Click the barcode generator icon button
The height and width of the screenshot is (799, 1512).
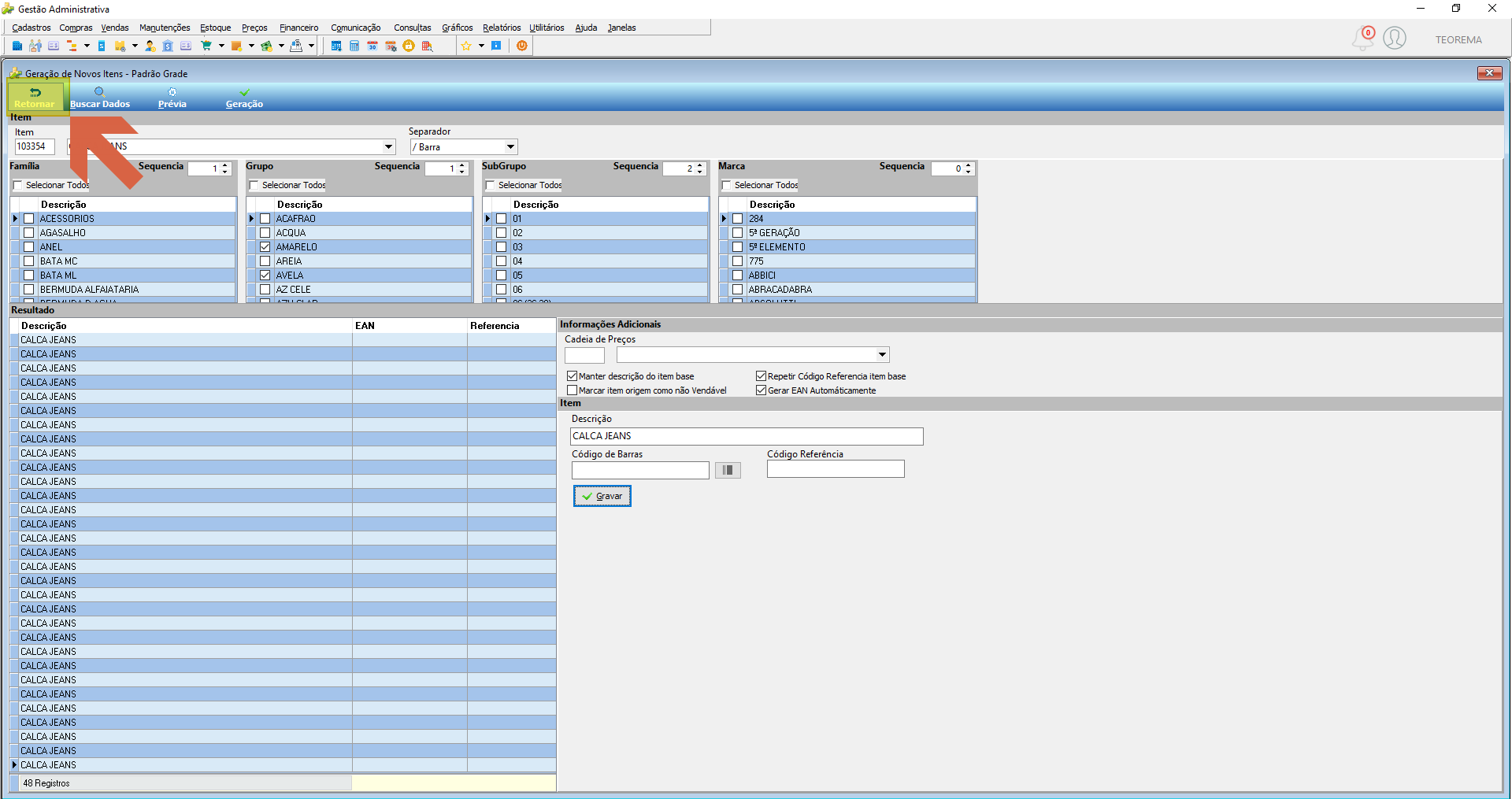pos(728,470)
